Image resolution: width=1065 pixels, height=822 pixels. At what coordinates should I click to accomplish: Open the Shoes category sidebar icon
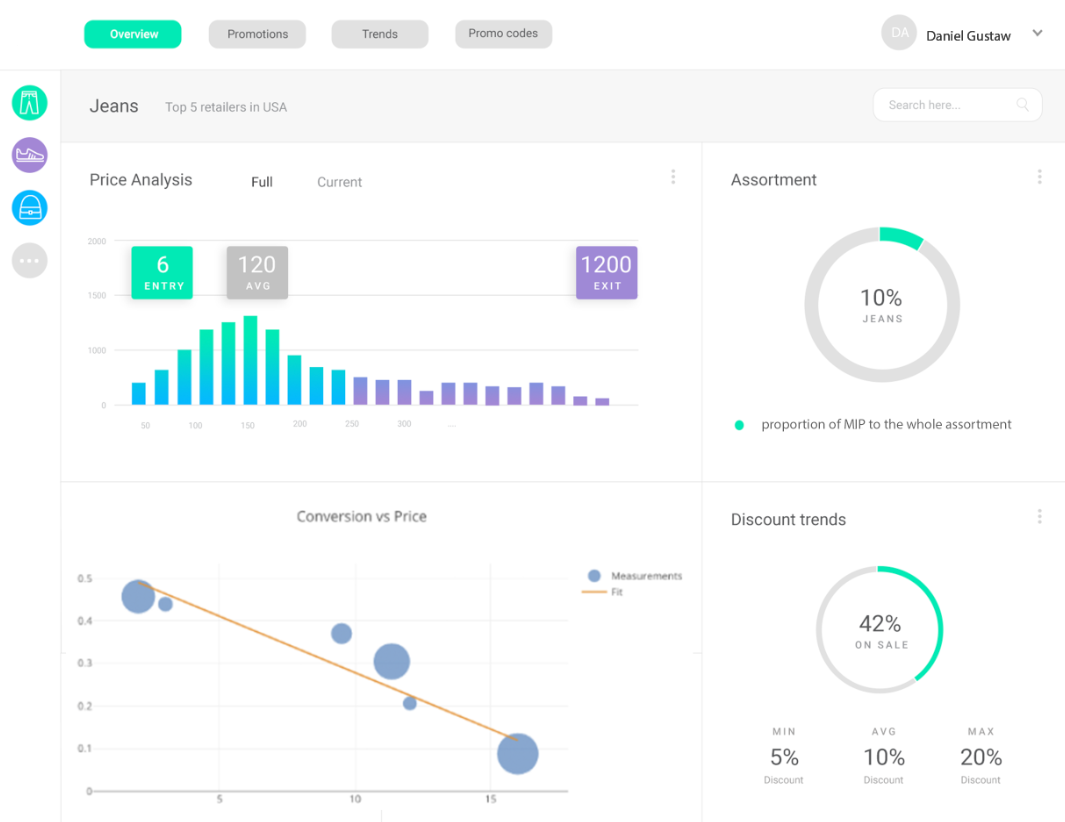point(29,155)
